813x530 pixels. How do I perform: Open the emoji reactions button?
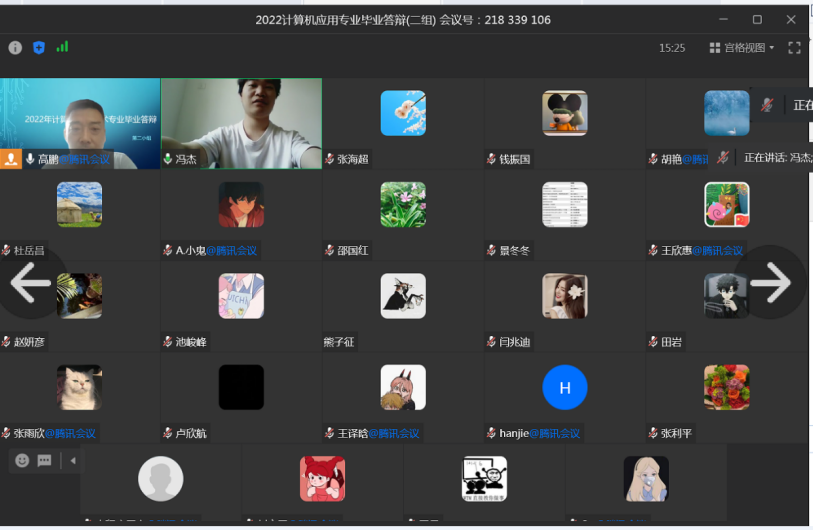point(22,460)
